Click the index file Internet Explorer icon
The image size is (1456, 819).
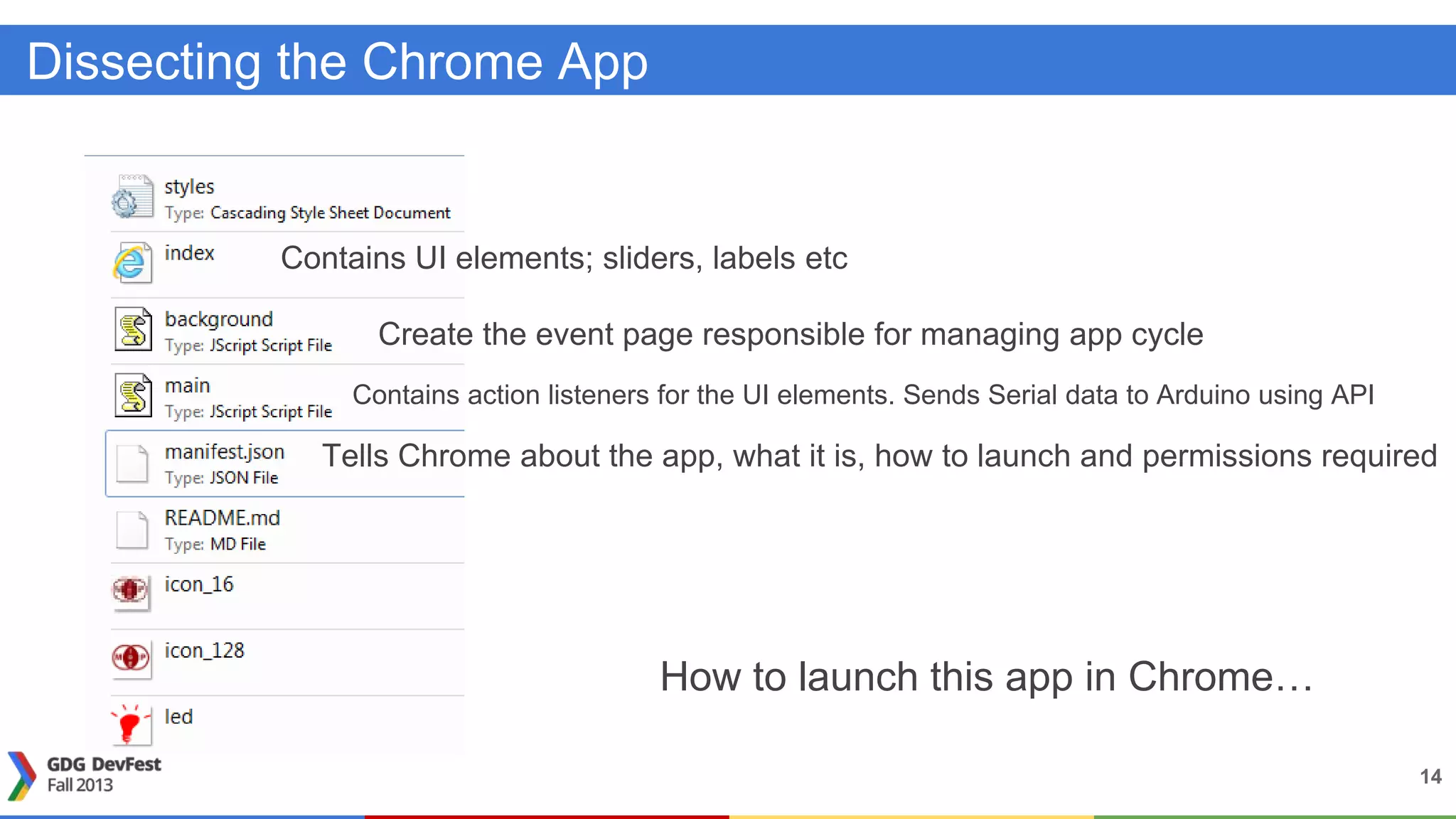(132, 263)
